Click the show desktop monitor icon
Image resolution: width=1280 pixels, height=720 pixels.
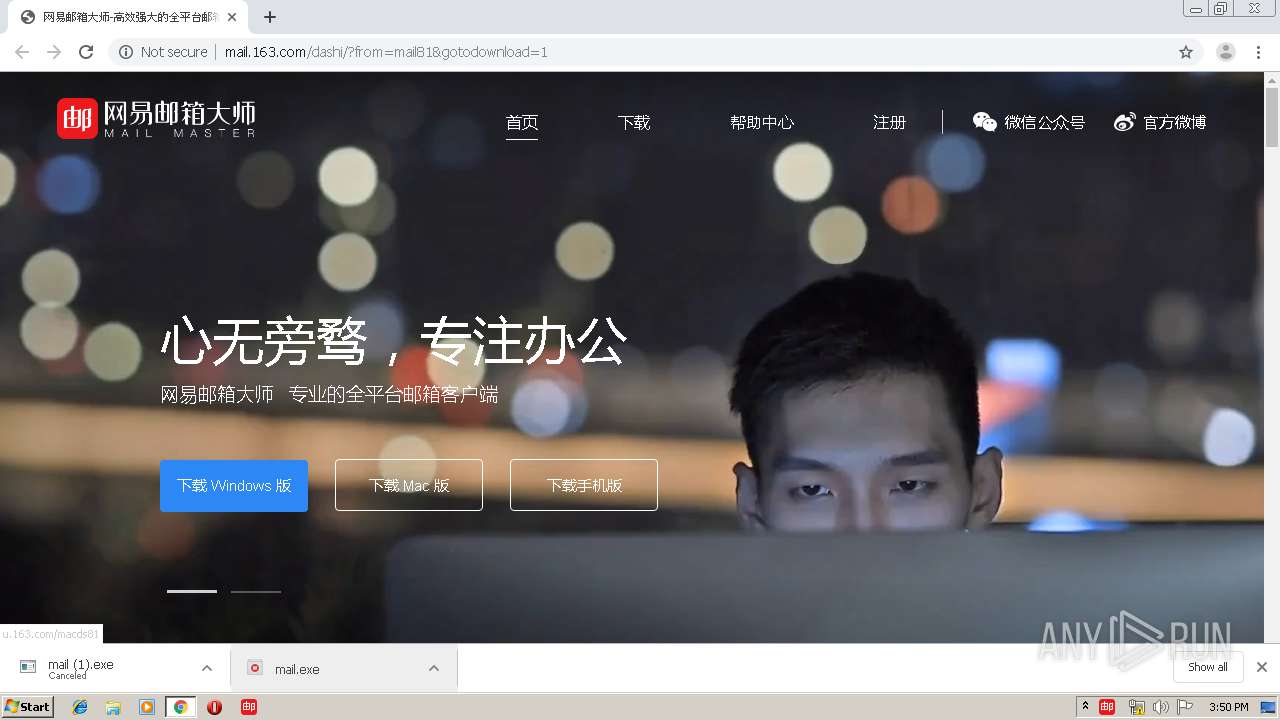1268,707
